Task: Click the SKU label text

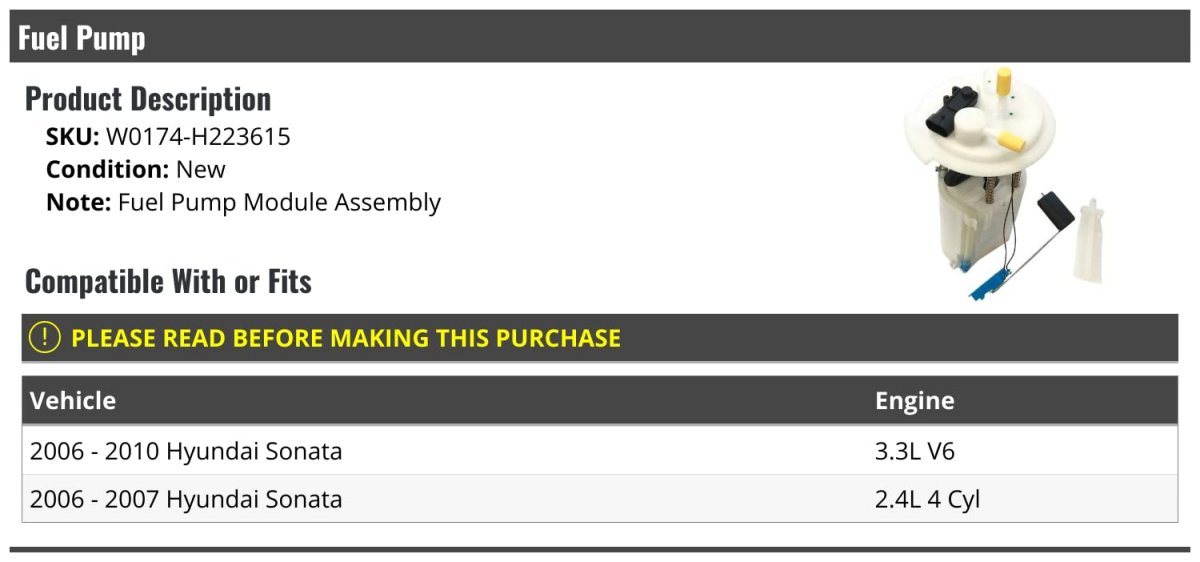Action: [73, 137]
